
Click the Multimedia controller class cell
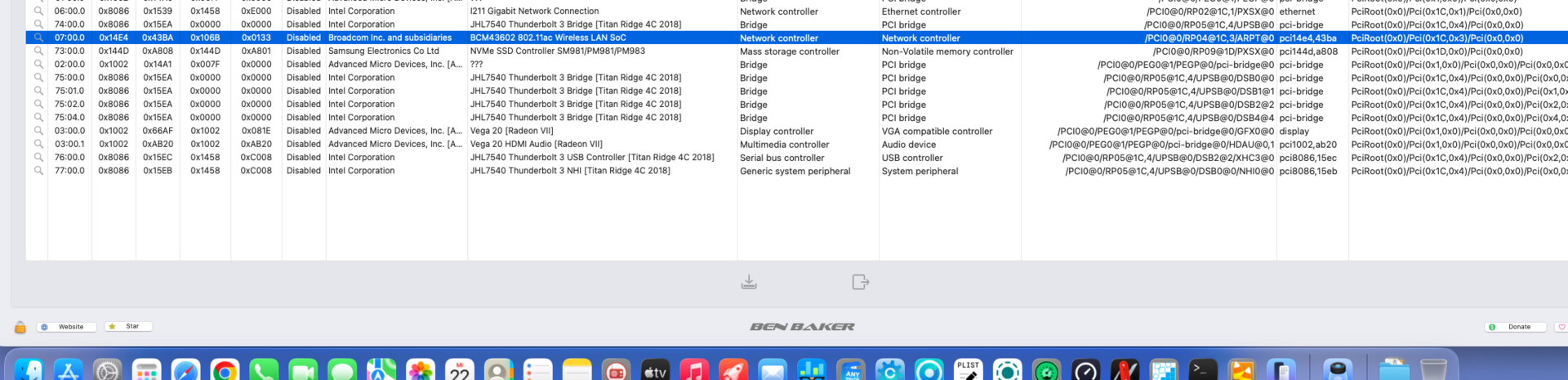pos(784,145)
